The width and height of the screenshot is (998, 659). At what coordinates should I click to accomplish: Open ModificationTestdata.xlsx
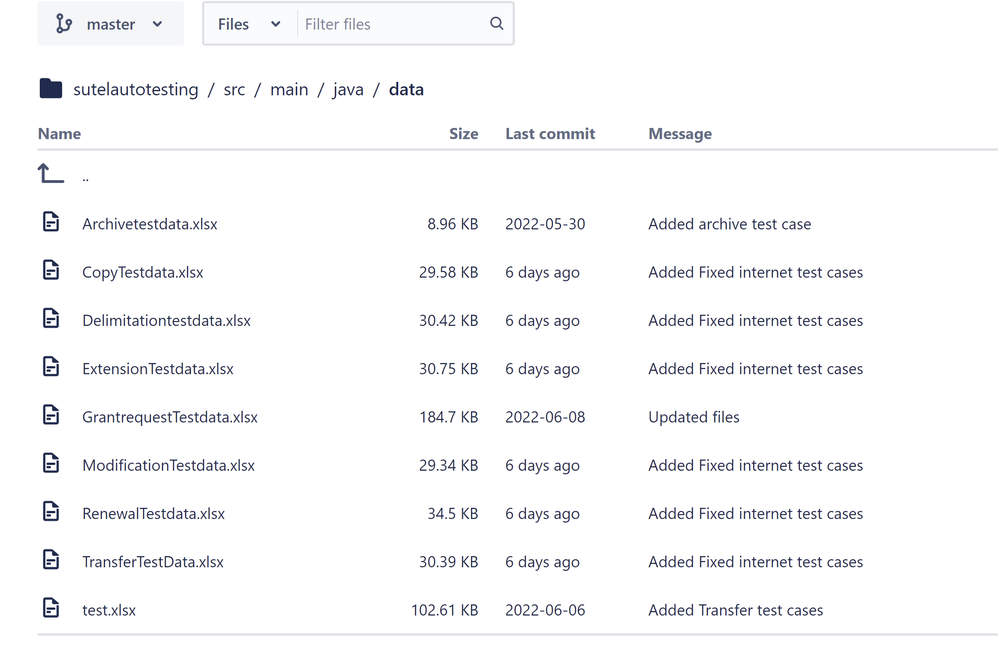pos(168,465)
